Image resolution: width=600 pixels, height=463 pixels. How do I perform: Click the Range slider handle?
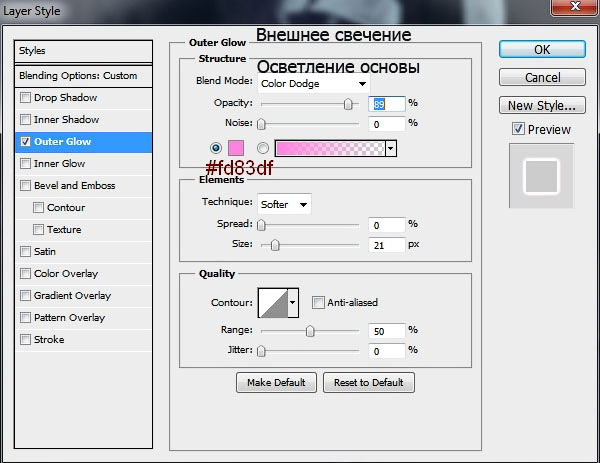click(310, 331)
